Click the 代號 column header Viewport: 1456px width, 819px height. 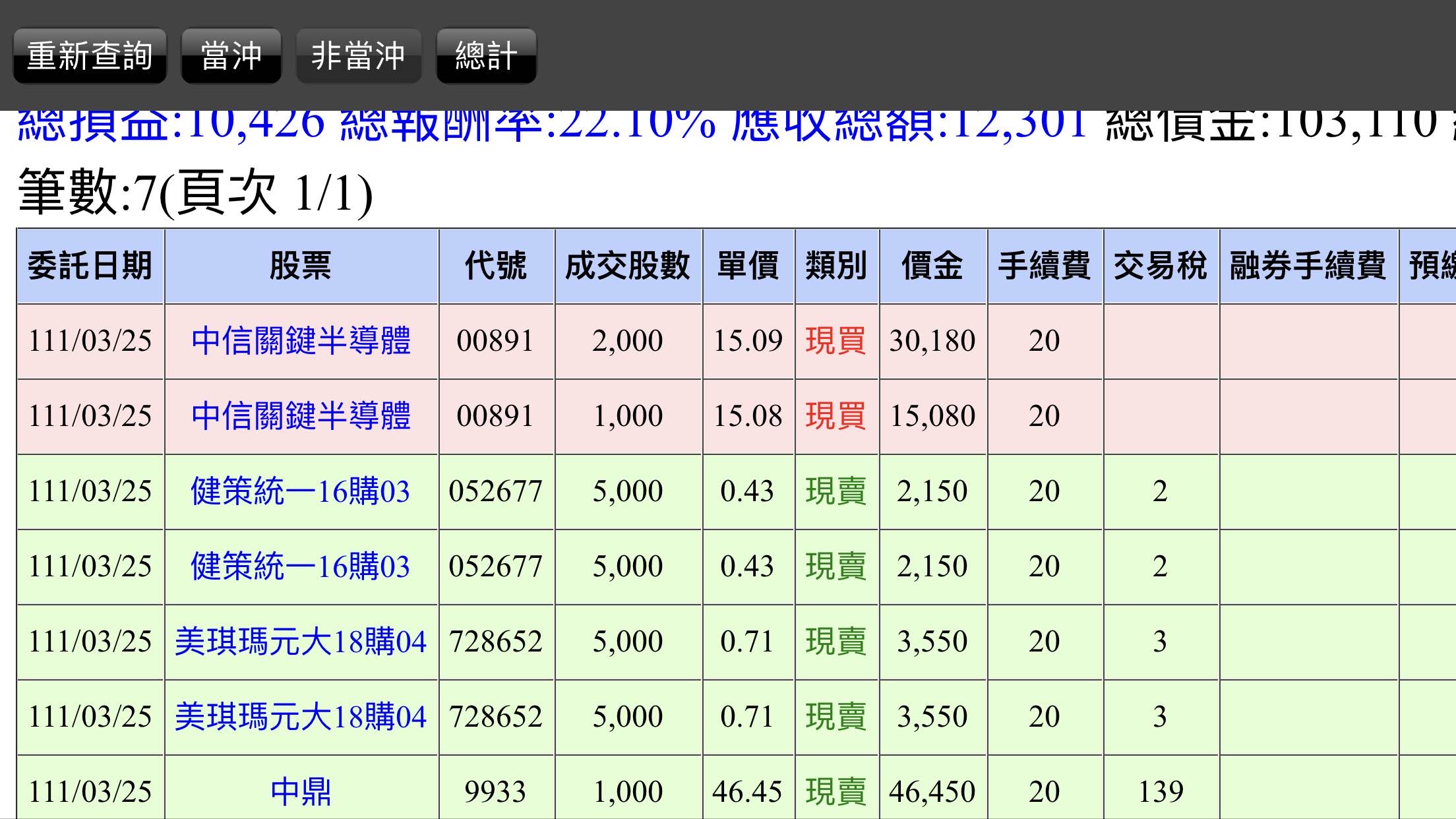[x=496, y=266]
